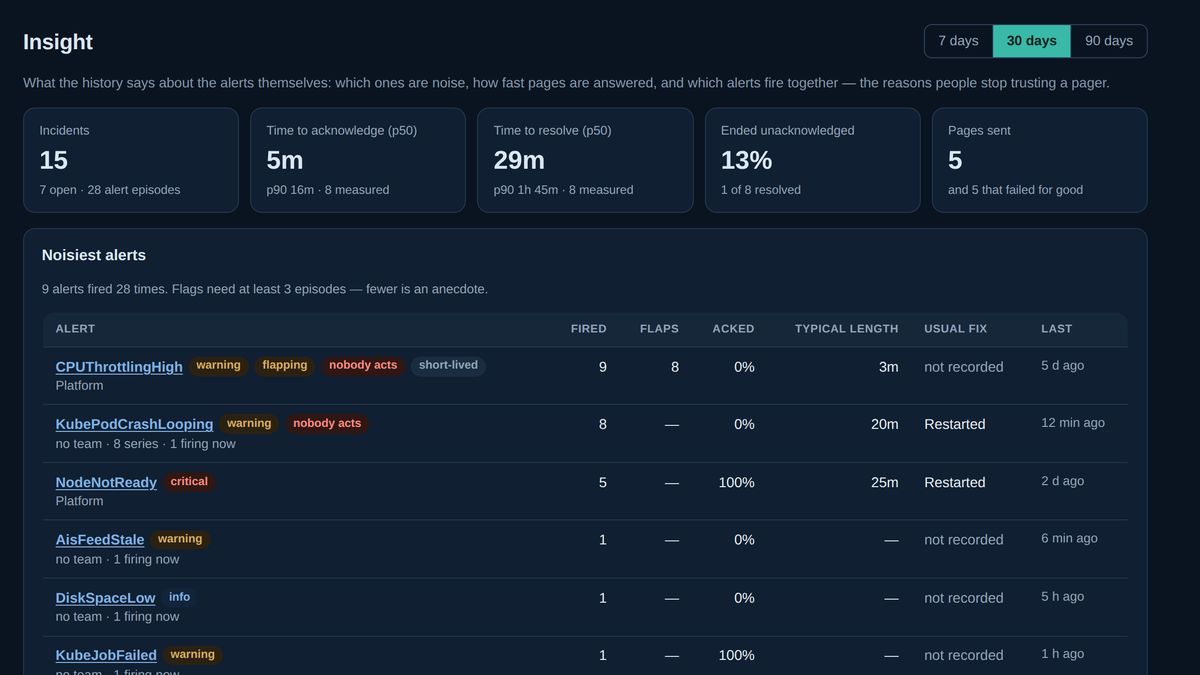Click Restarted fix in NodeNotReady row
1200x675 pixels.
point(955,482)
